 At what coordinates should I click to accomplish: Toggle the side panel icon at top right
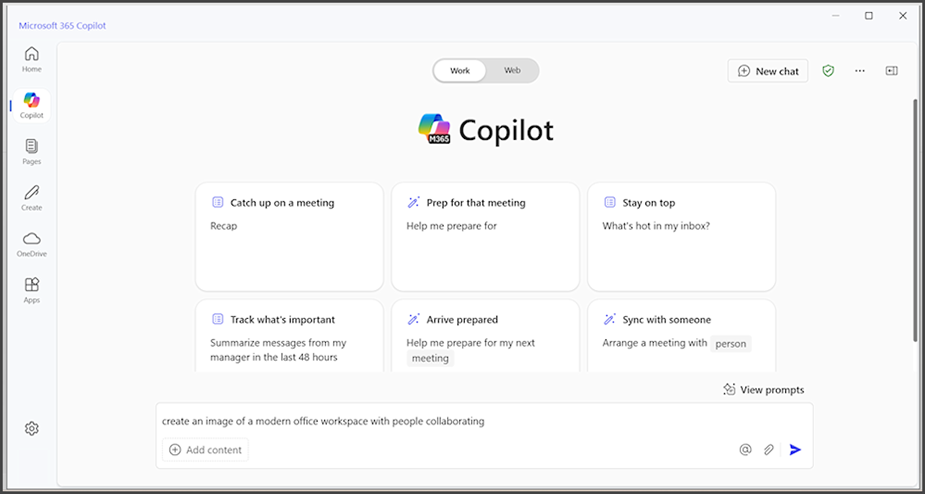point(891,71)
